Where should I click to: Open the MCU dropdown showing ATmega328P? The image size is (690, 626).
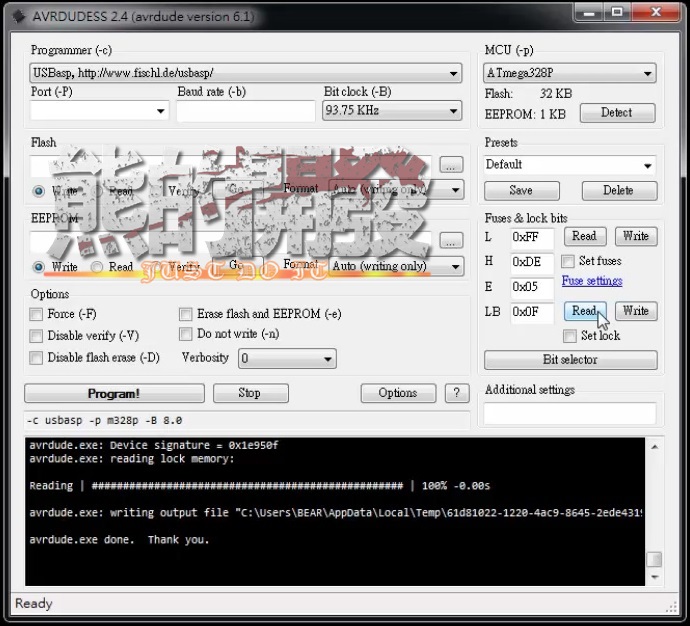pyautogui.click(x=569, y=73)
